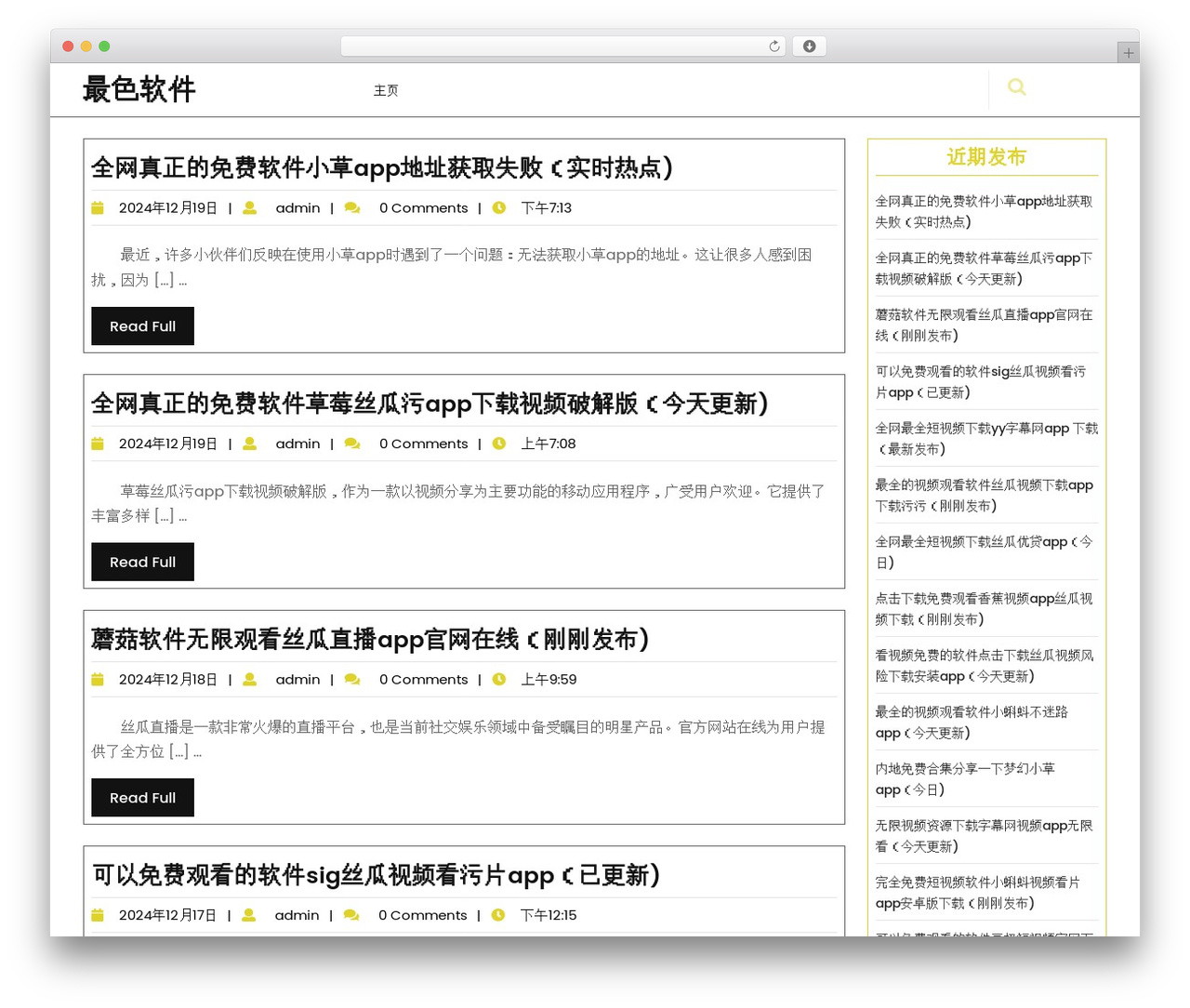Click the browser address bar
Viewport: 1190px width, 1008px height.
[x=563, y=46]
